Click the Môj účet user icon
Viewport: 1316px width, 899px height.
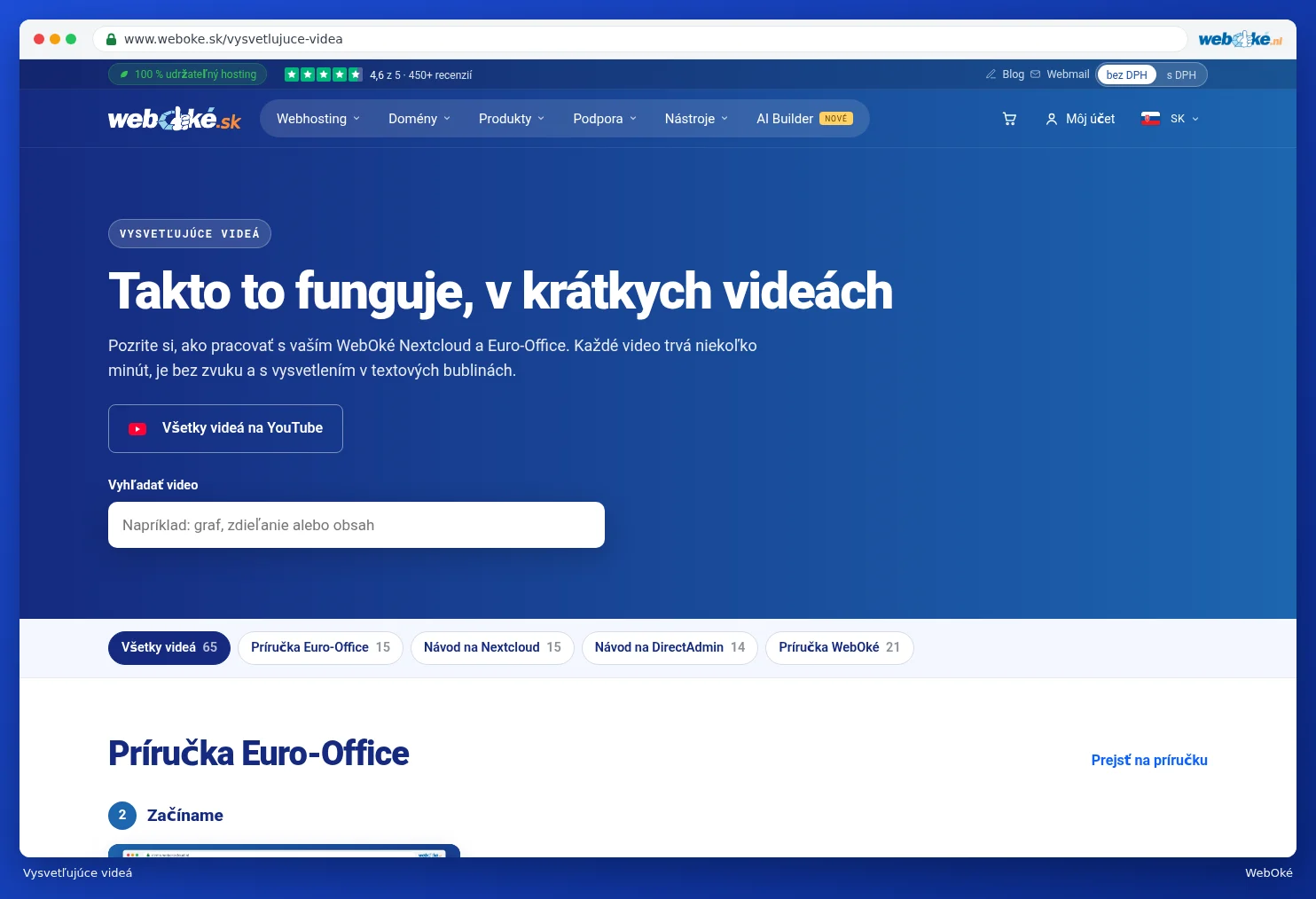pos(1052,119)
